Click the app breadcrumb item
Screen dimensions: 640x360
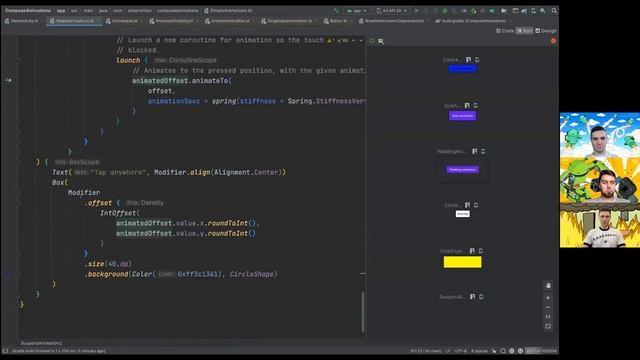pyautogui.click(x=61, y=11)
